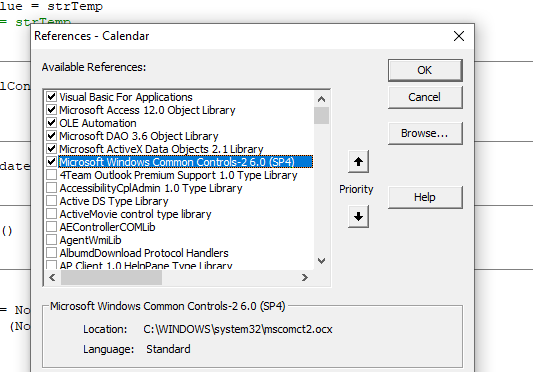
Task: Click the horizontal scroll right arrow
Action: [305, 277]
